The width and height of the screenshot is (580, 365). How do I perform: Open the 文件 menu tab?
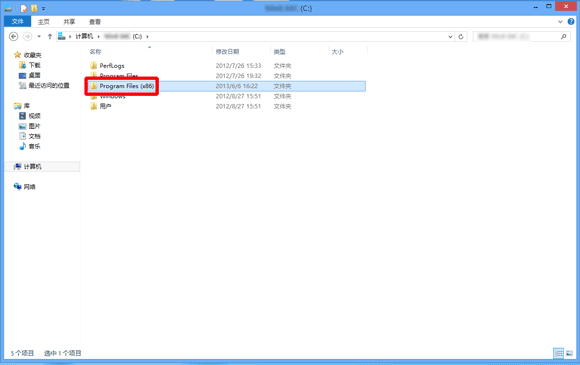click(17, 21)
